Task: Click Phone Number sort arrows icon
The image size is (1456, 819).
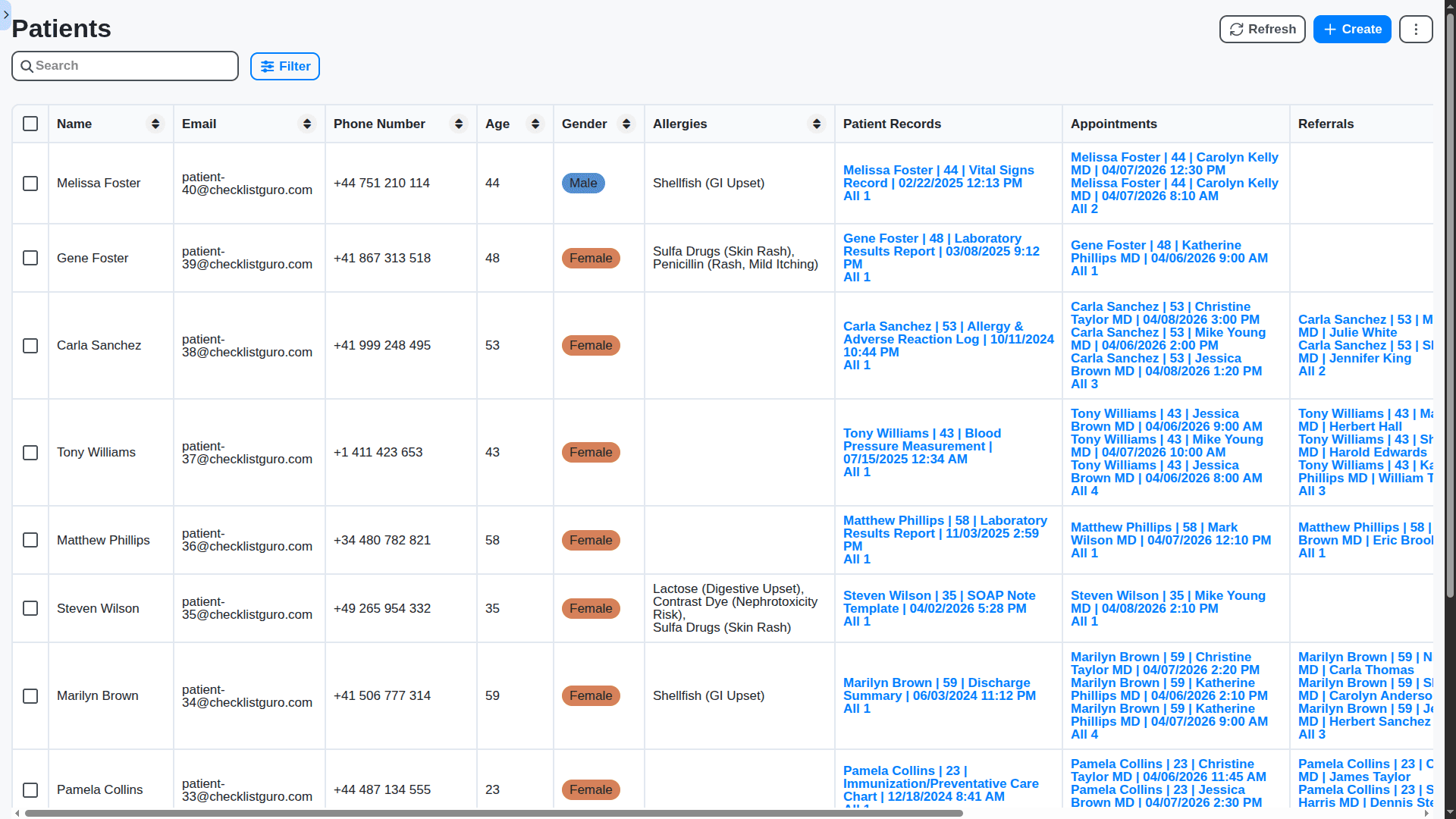Action: click(x=458, y=124)
